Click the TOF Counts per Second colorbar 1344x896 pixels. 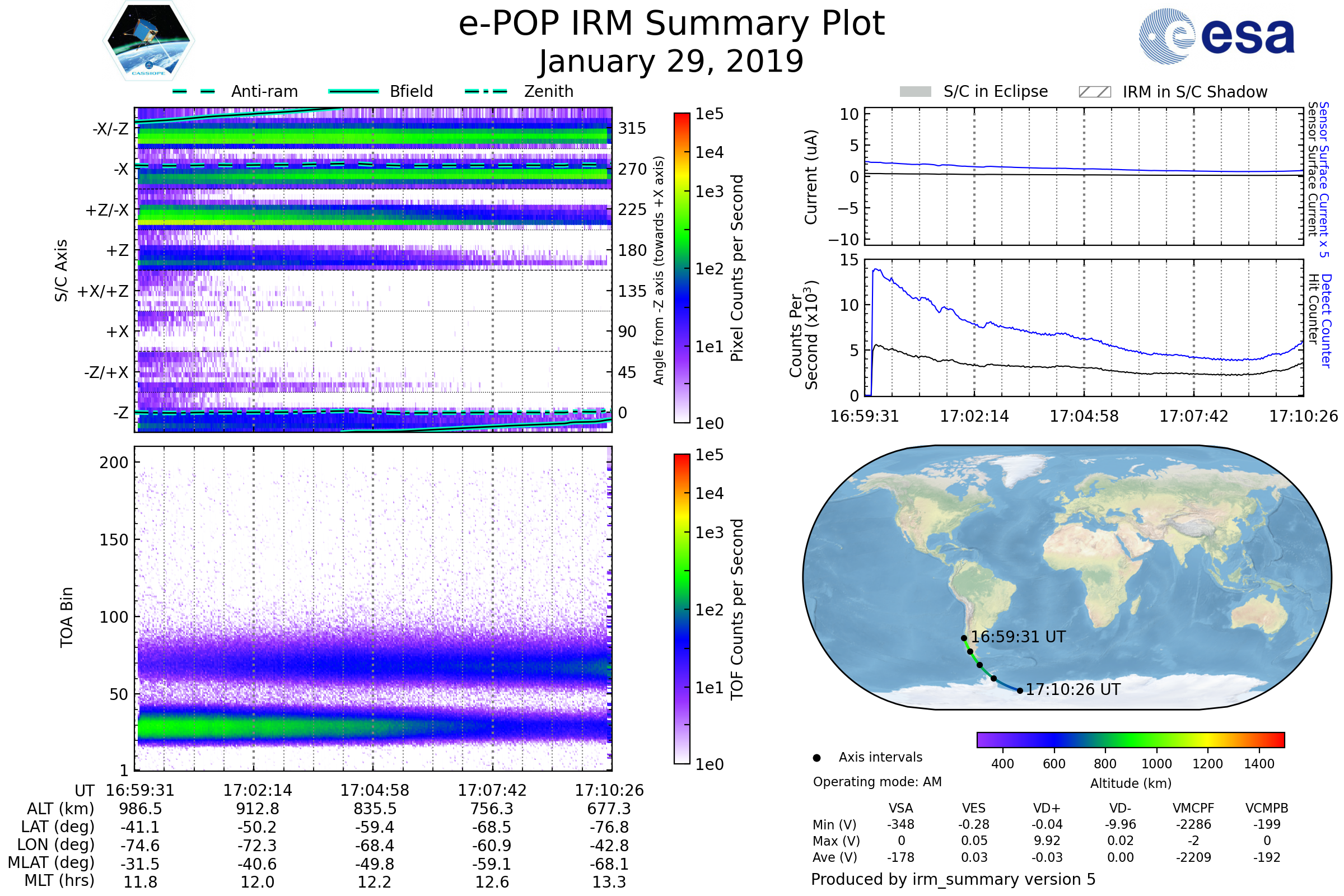click(x=682, y=609)
